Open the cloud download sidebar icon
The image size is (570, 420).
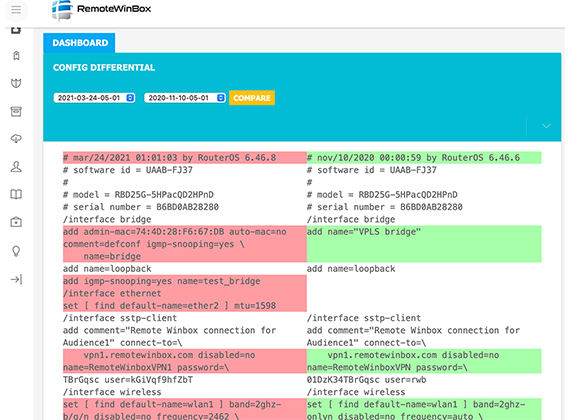(16, 139)
